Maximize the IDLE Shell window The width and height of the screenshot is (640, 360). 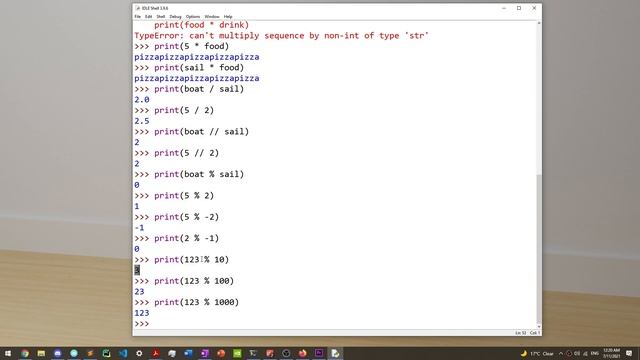point(519,8)
